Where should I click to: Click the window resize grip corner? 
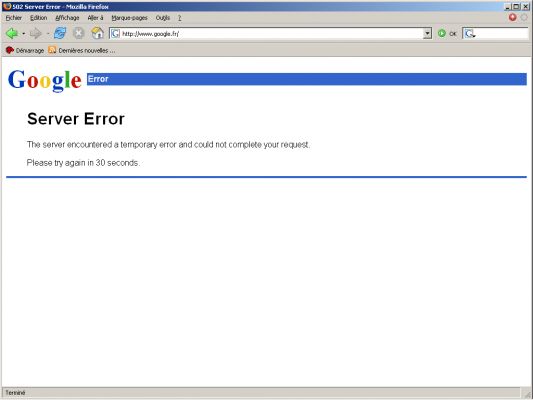[x=527, y=394]
